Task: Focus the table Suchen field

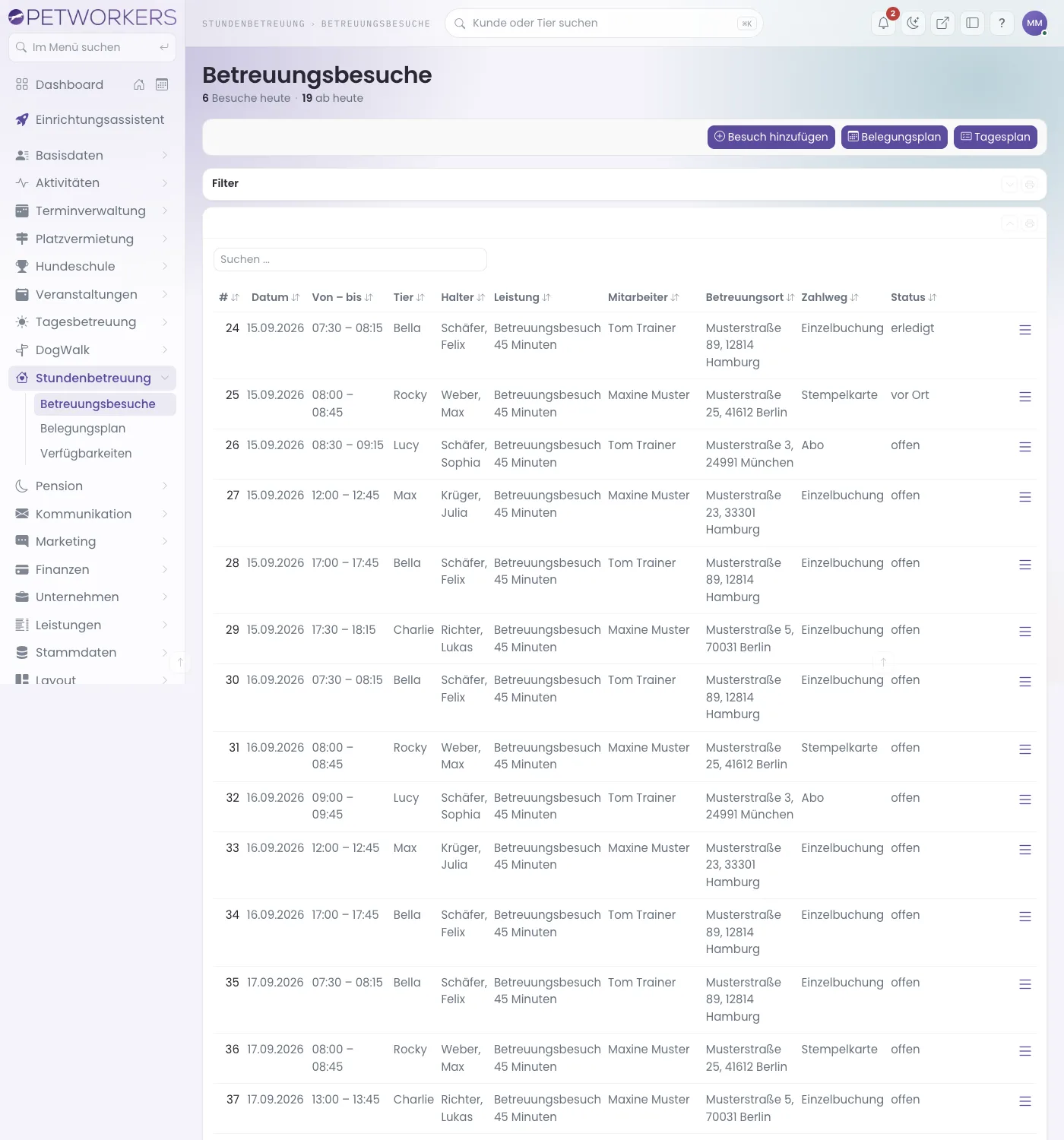Action: [350, 259]
